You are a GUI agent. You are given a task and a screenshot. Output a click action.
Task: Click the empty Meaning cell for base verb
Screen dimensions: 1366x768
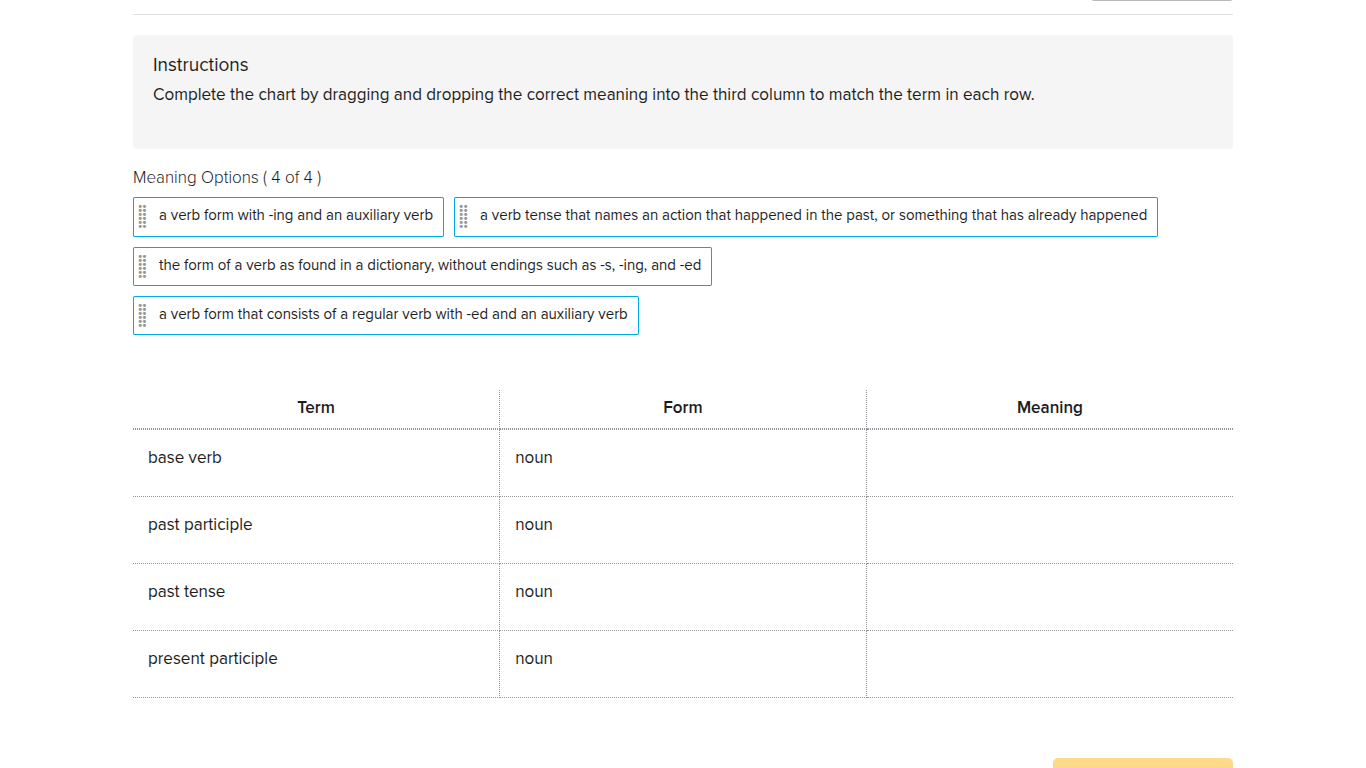(x=1049, y=462)
